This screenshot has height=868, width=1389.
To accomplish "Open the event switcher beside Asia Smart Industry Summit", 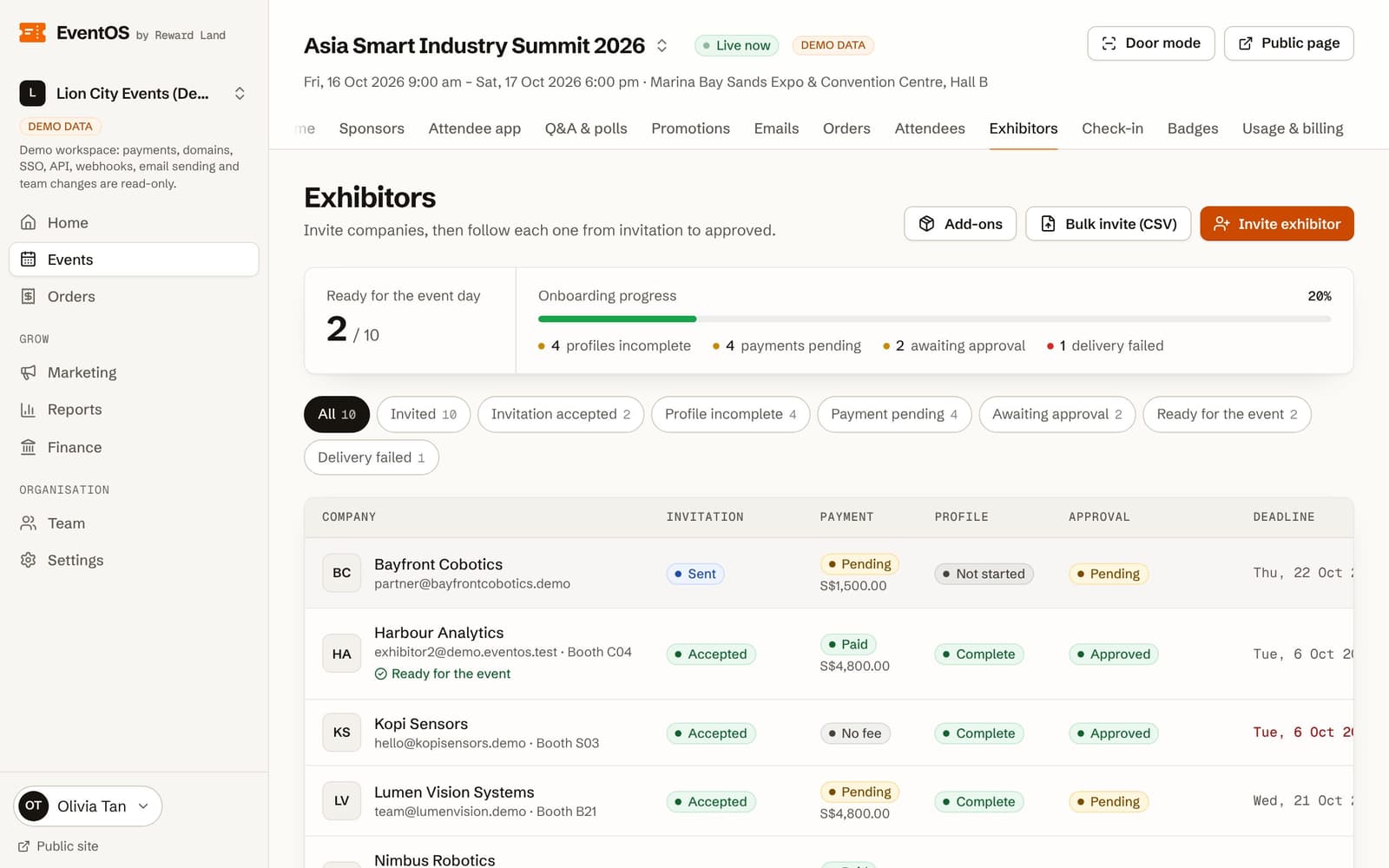I will click(662, 46).
